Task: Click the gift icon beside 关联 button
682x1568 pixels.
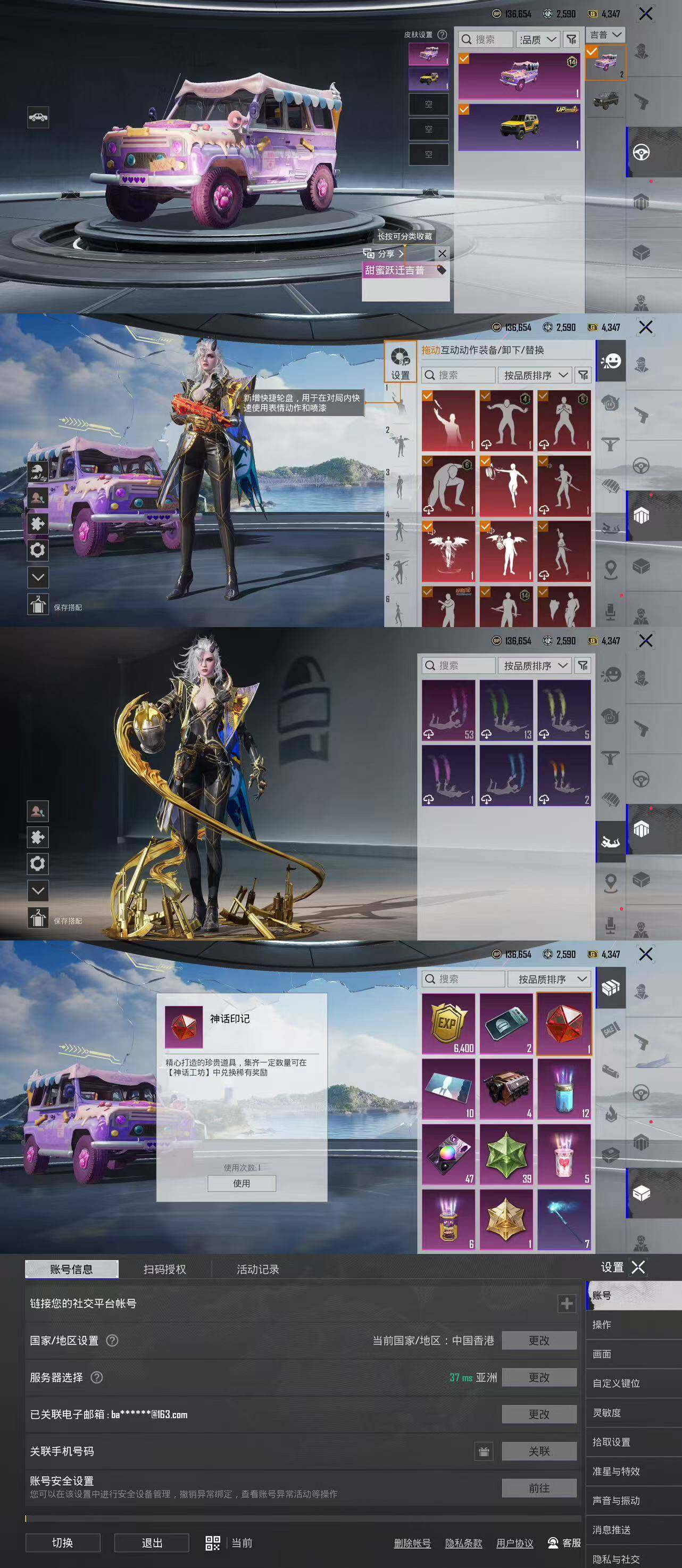Action: [484, 1451]
